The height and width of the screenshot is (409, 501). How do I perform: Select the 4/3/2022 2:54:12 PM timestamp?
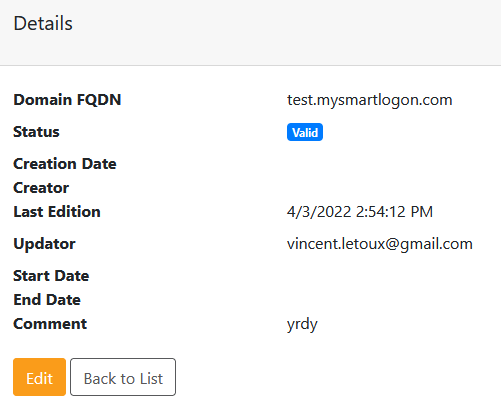(x=360, y=212)
